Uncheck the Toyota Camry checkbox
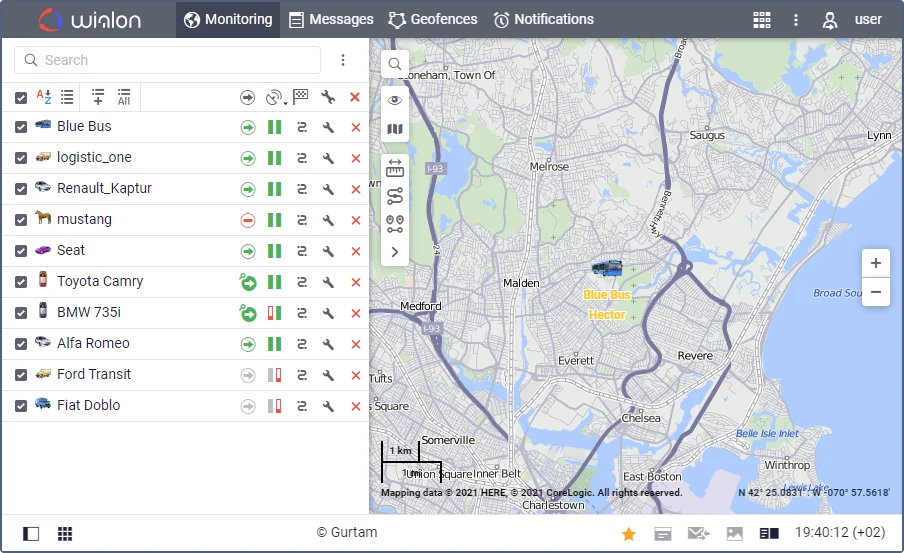The image size is (904, 553). point(21,282)
